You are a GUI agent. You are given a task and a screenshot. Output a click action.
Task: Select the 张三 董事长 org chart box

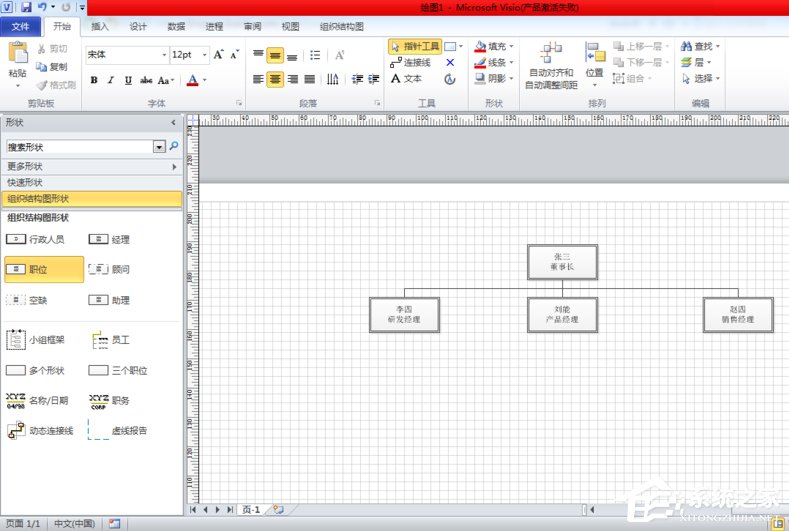tap(562, 262)
